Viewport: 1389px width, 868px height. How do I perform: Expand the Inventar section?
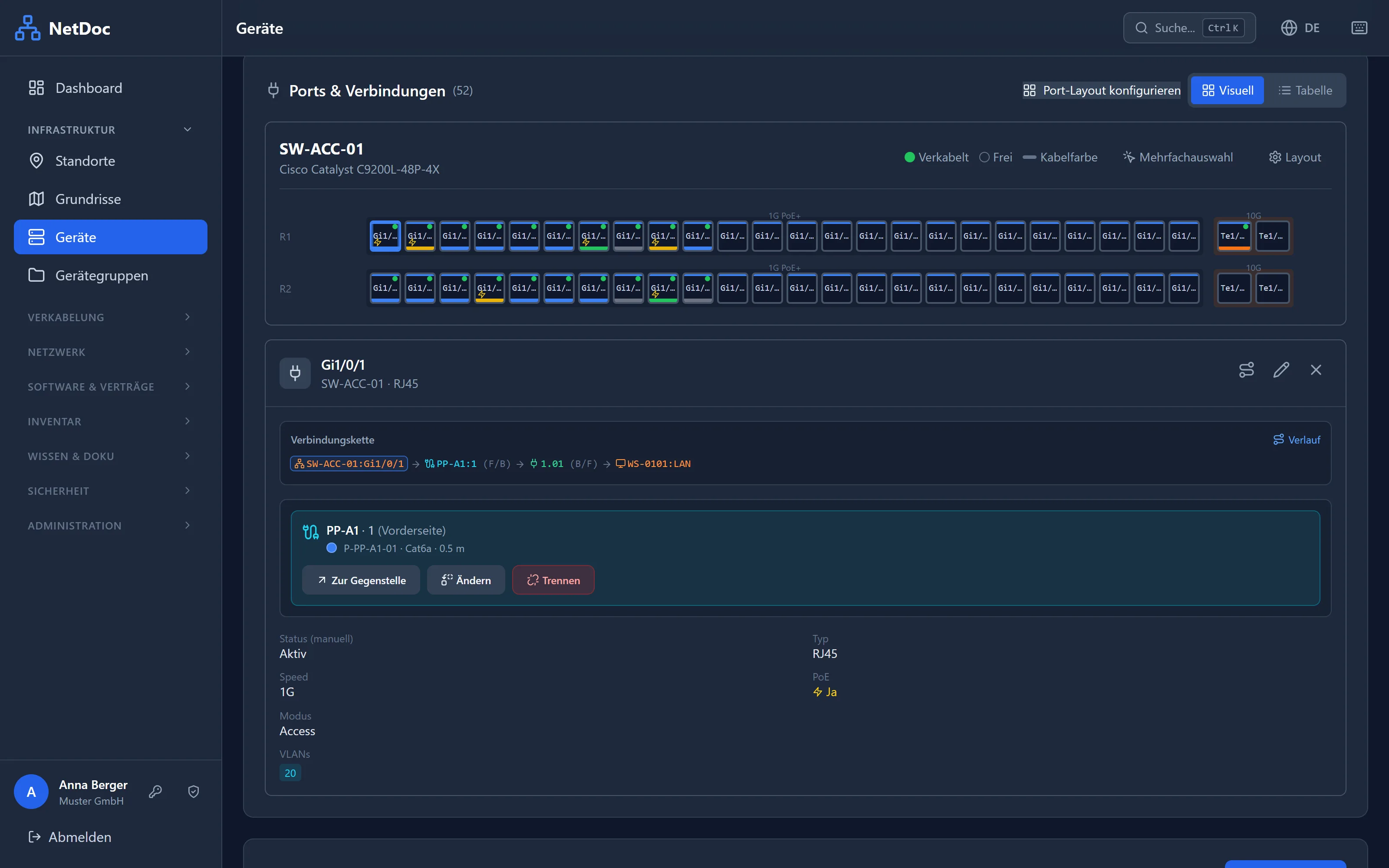(x=110, y=421)
